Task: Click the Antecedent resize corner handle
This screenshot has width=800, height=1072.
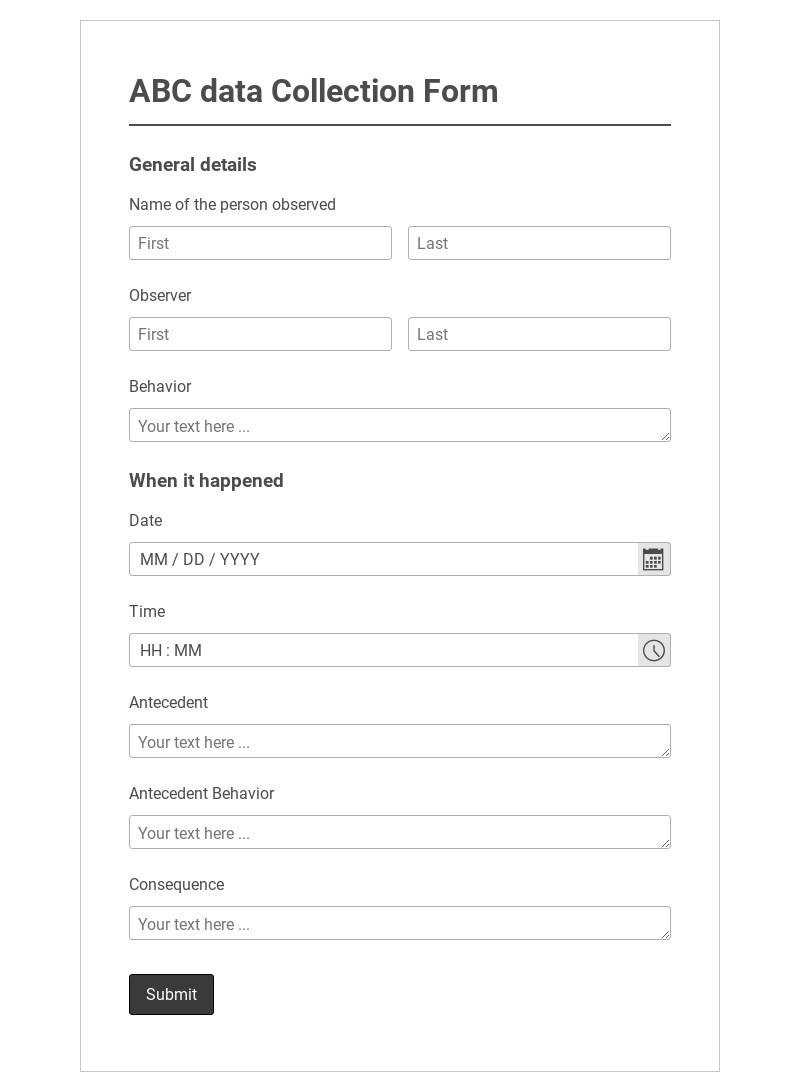Action: pos(666,752)
